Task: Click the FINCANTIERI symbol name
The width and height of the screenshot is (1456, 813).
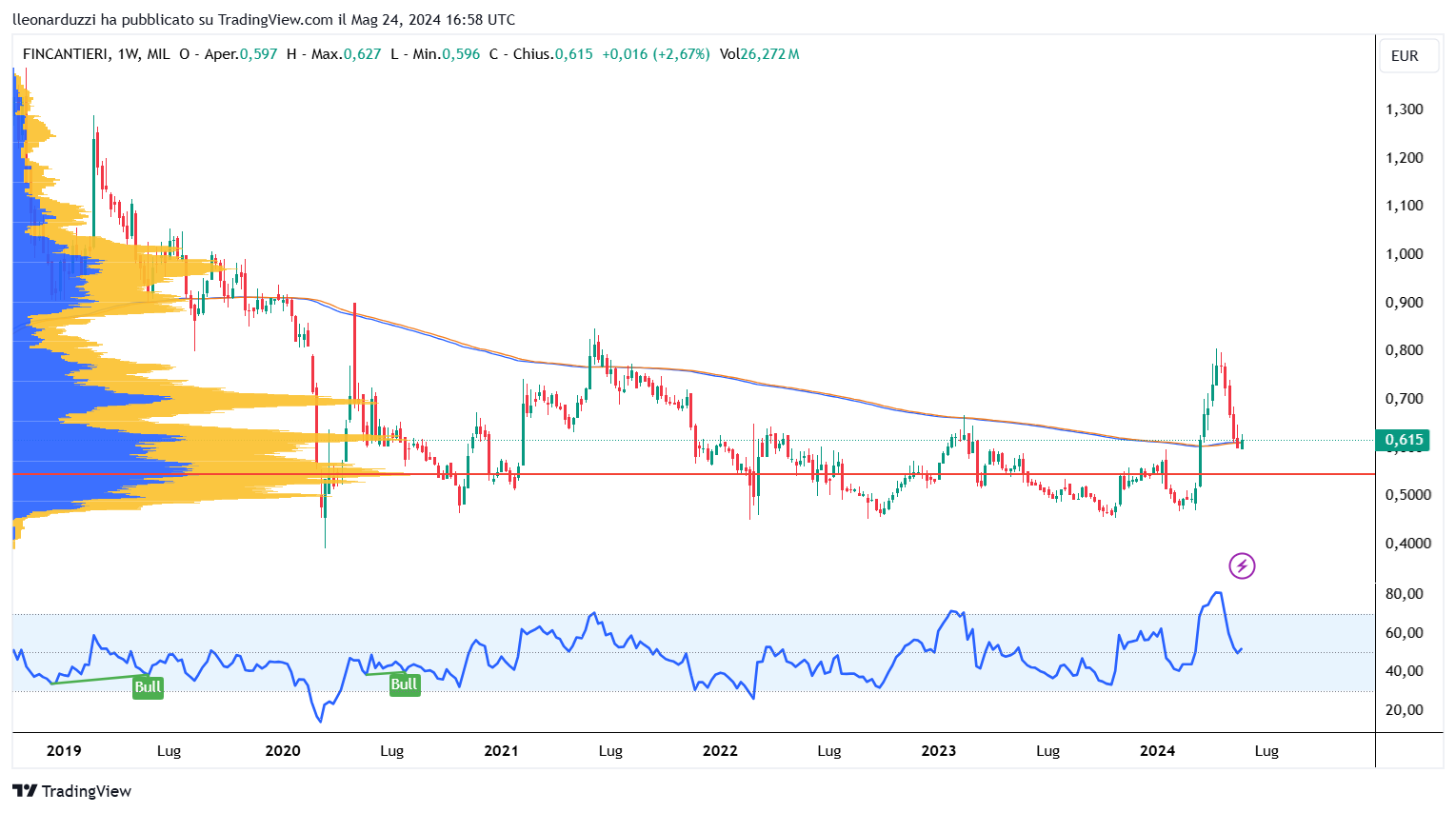Action: point(66,54)
